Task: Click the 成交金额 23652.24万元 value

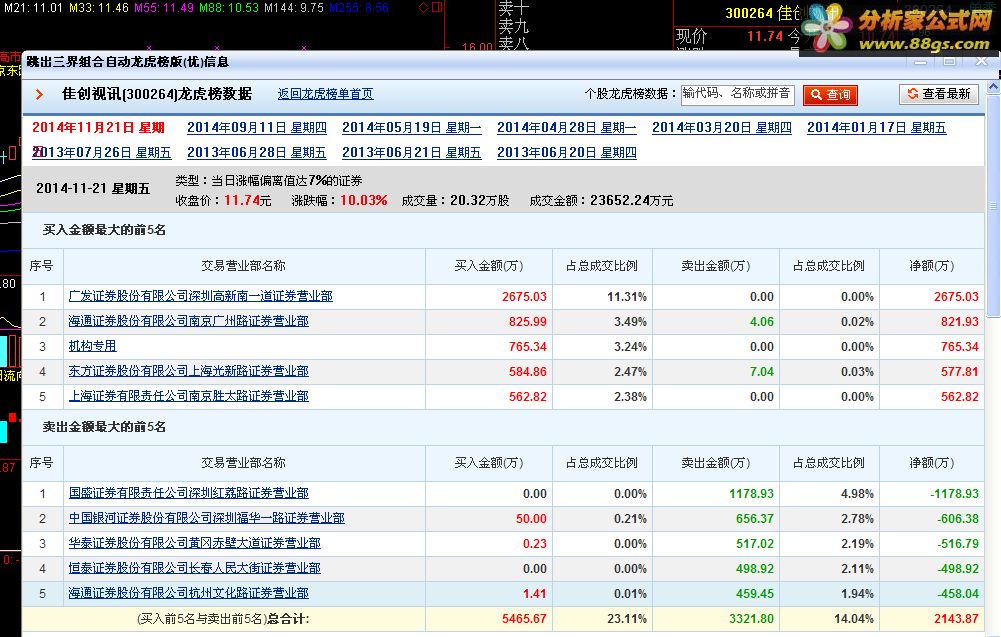Action: 631,200
